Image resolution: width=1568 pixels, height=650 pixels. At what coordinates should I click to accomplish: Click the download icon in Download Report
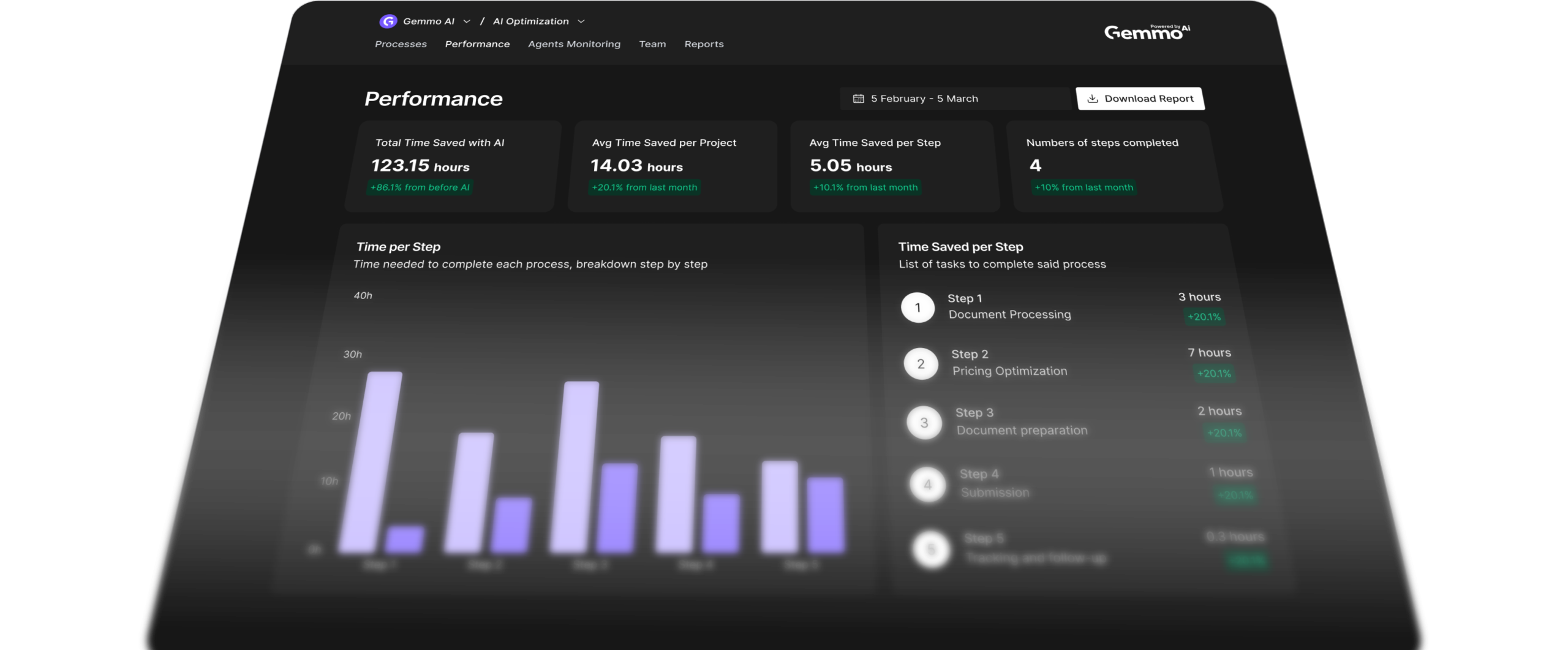point(1092,99)
